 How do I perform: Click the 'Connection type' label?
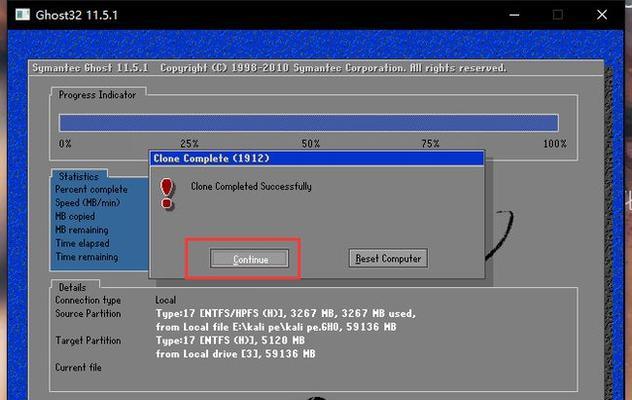pos(88,300)
